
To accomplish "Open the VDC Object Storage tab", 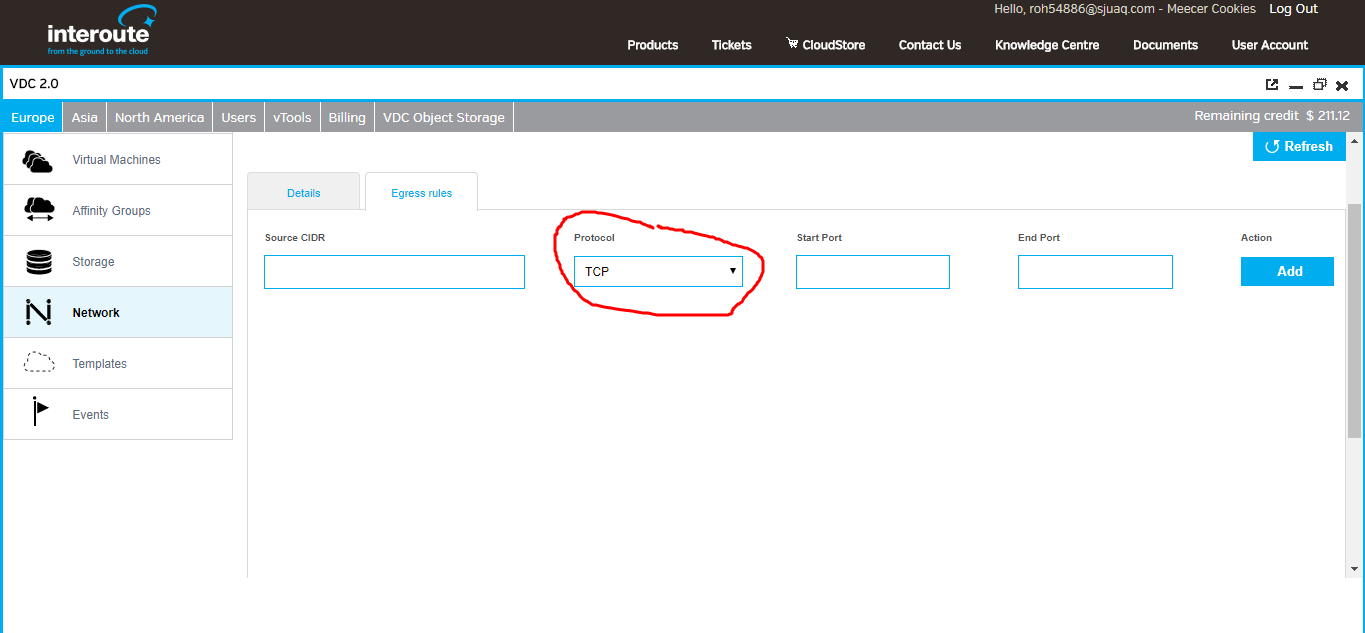I will pos(444,117).
